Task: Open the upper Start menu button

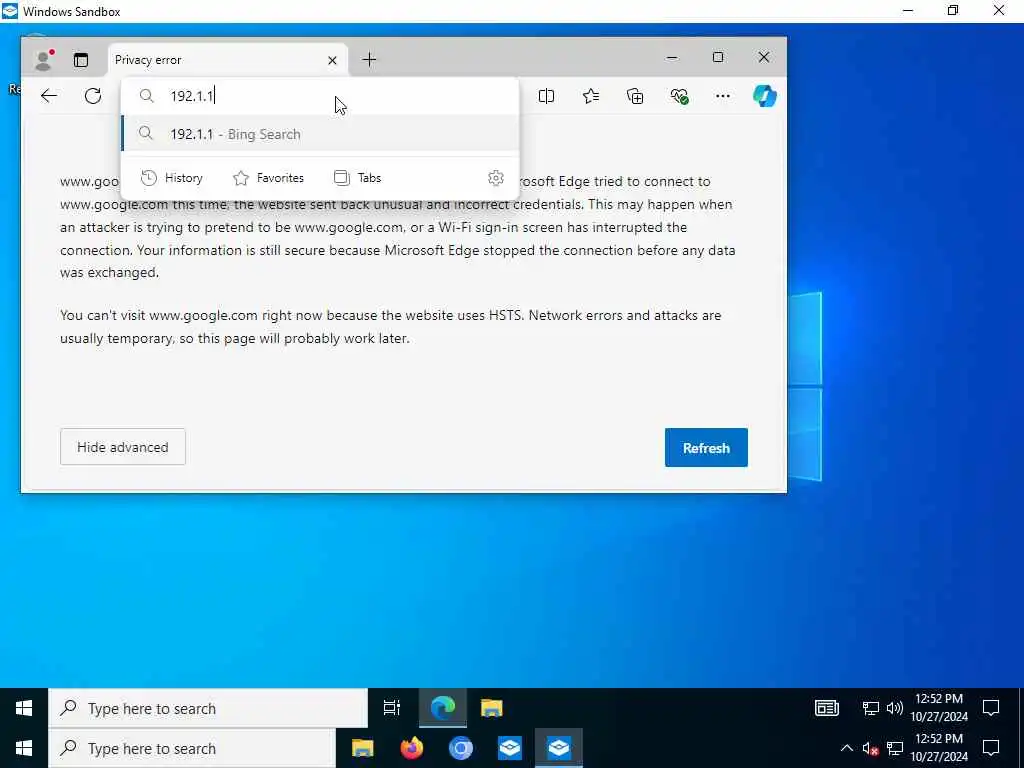Action: click(x=24, y=708)
